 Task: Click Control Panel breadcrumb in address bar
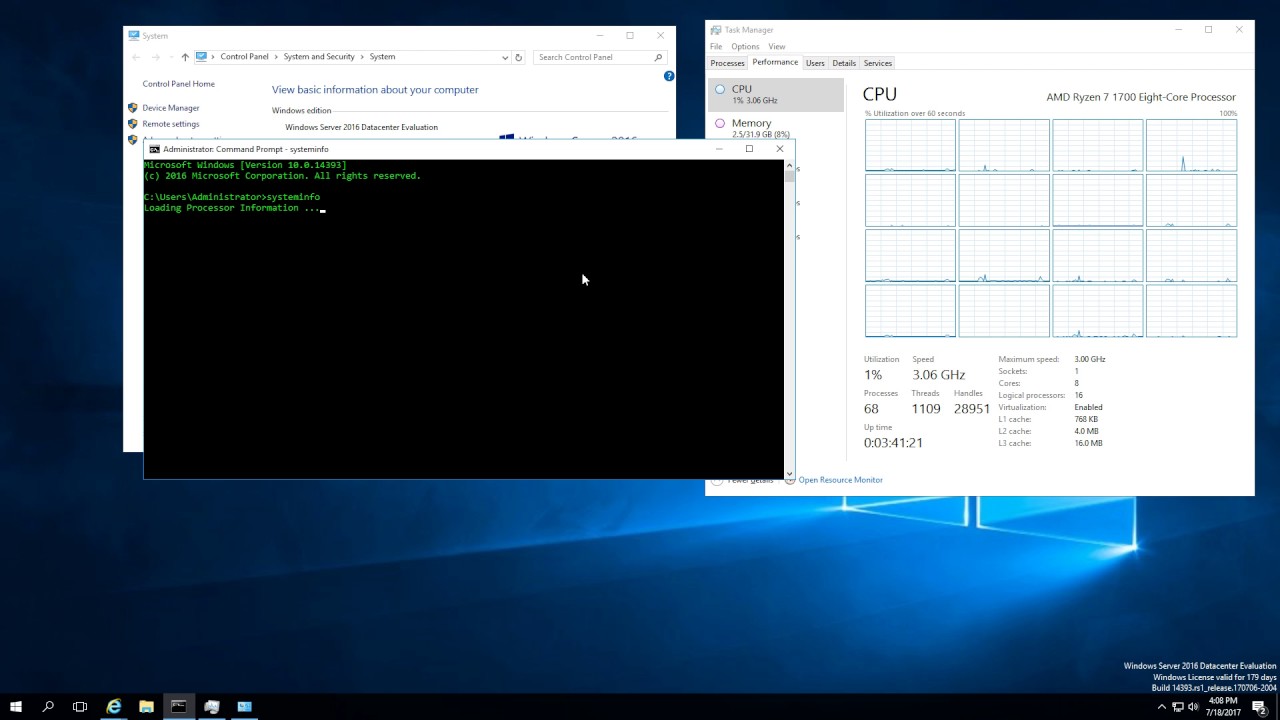click(244, 57)
